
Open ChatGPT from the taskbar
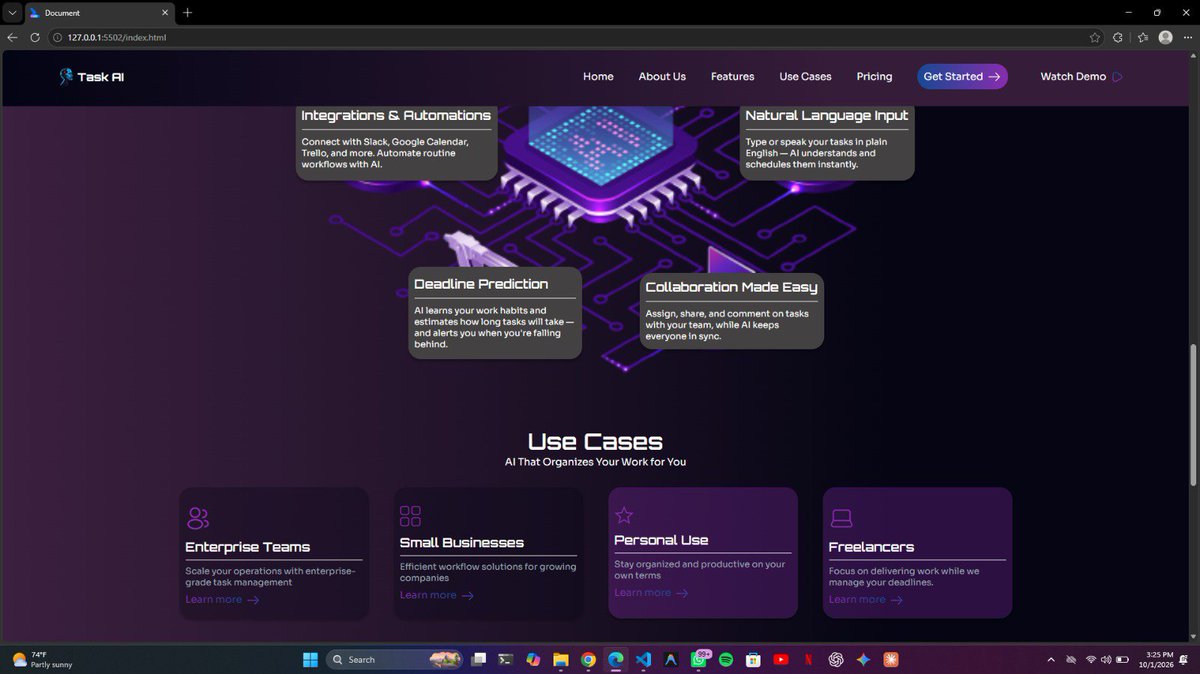coord(836,659)
